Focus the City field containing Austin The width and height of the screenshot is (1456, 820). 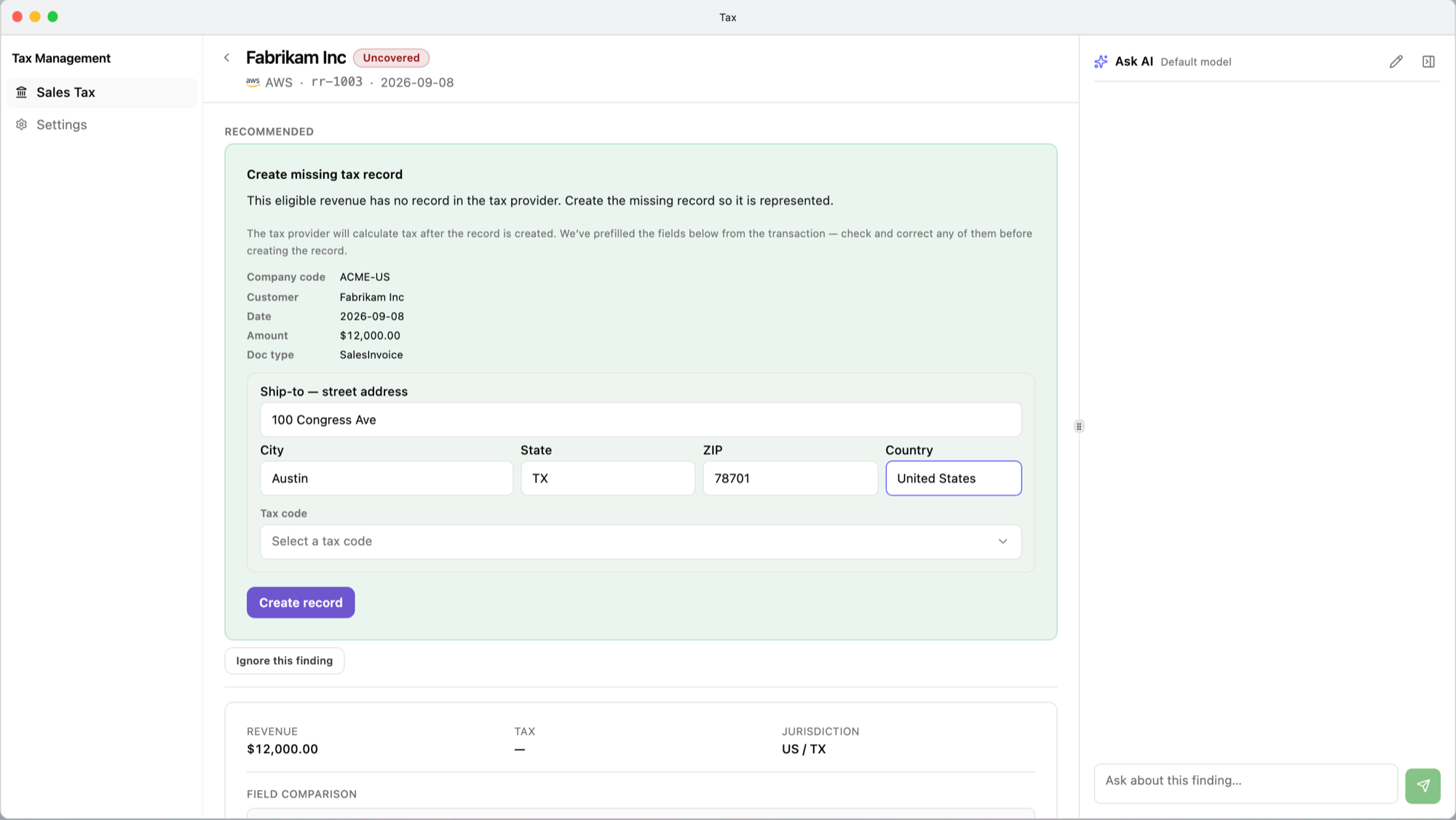pyautogui.click(x=387, y=478)
